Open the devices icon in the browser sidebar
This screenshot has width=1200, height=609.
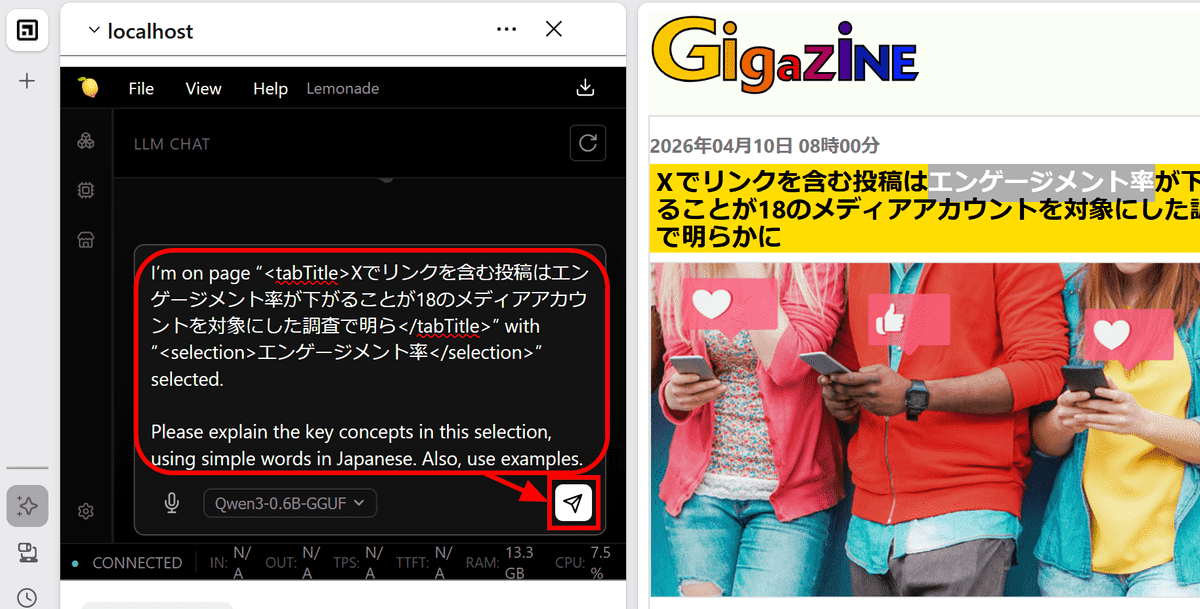pos(27,553)
